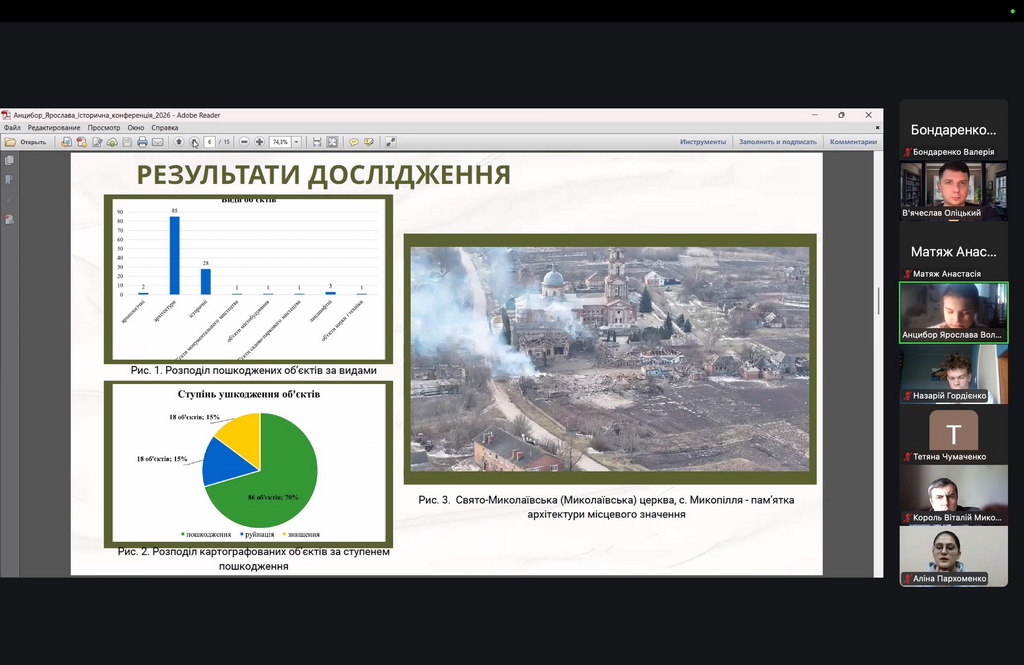The height and width of the screenshot is (665, 1024).
Task: Add a sticky note comment icon
Action: (354, 142)
